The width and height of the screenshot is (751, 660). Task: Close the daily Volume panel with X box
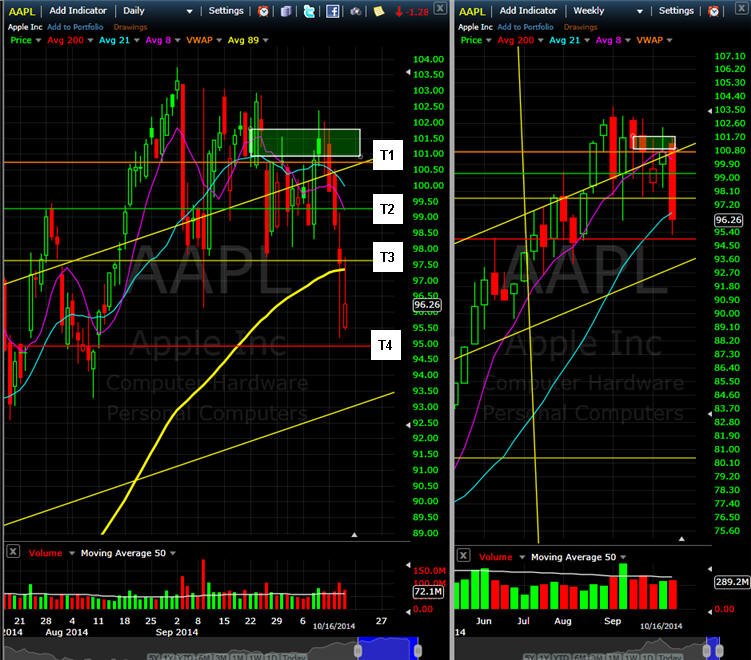[13, 552]
